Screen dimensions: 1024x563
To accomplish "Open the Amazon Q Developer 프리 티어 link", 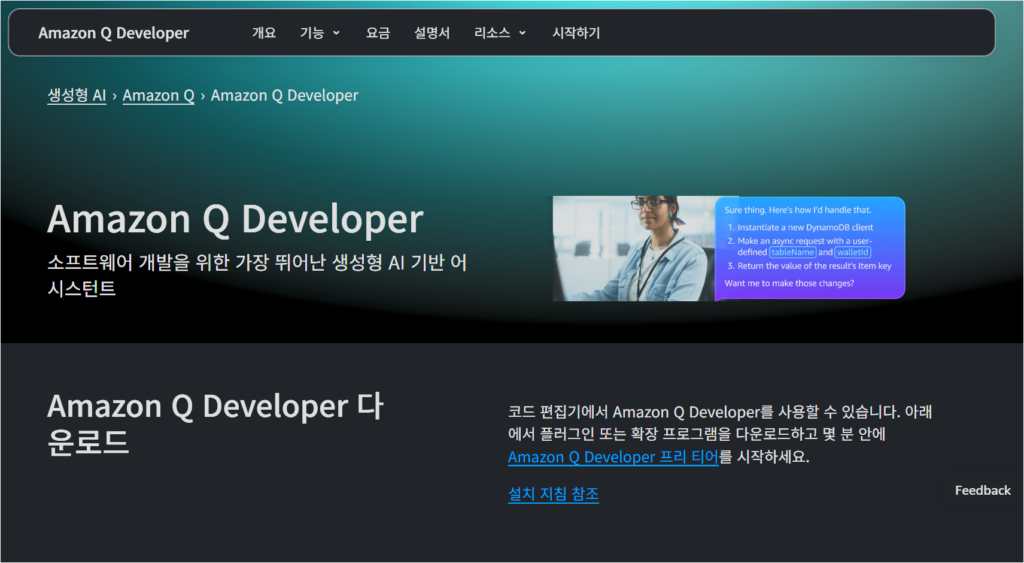I will (613, 457).
